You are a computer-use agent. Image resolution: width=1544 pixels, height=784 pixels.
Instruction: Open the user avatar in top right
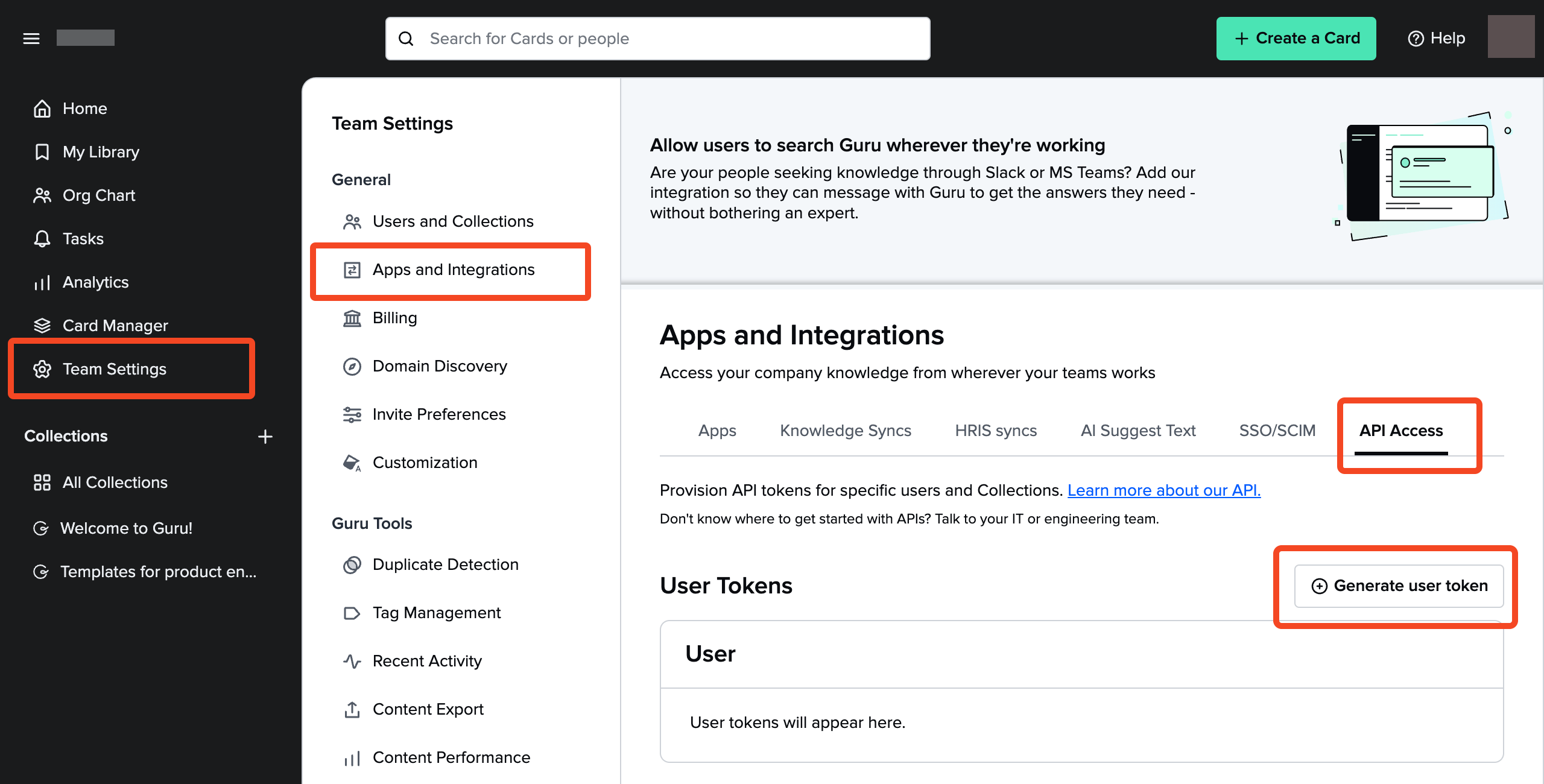click(1511, 37)
